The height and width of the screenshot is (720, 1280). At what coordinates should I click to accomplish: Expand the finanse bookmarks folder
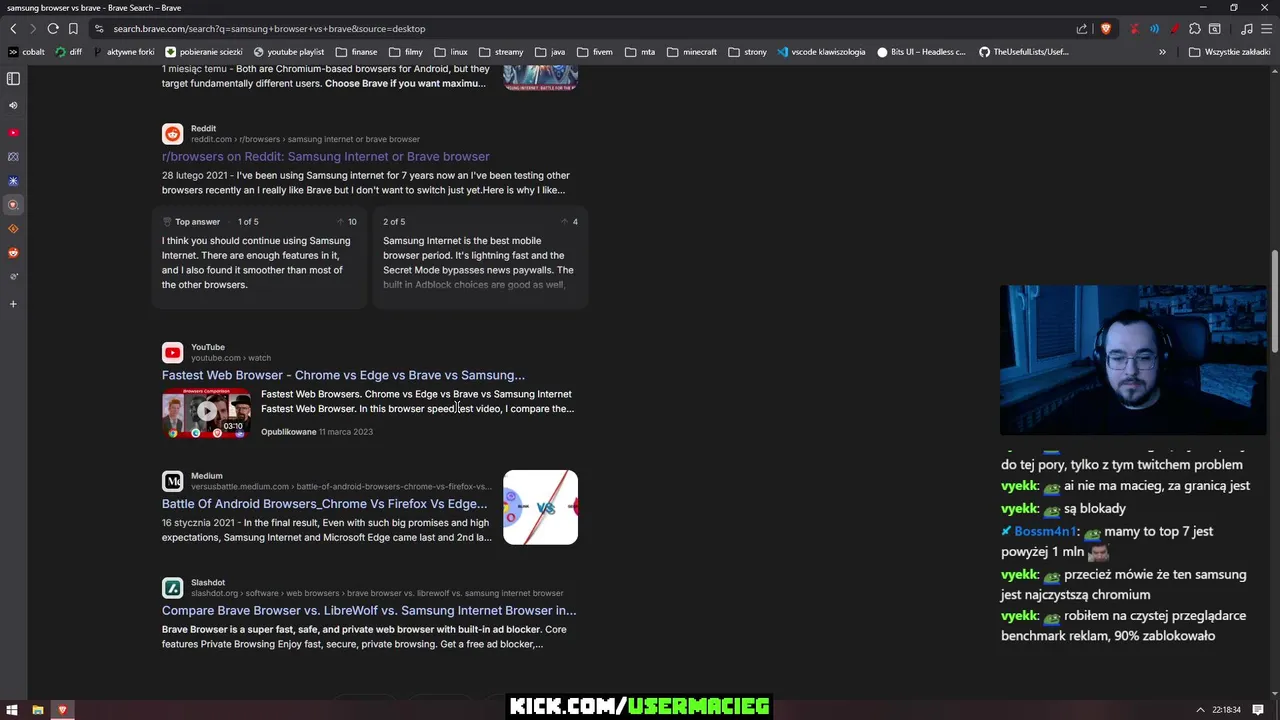[357, 52]
